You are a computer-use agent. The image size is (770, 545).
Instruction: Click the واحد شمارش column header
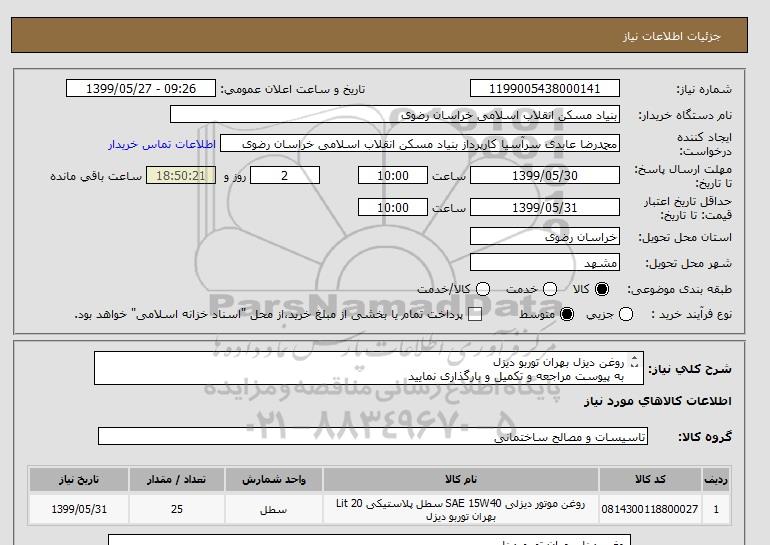click(x=274, y=480)
